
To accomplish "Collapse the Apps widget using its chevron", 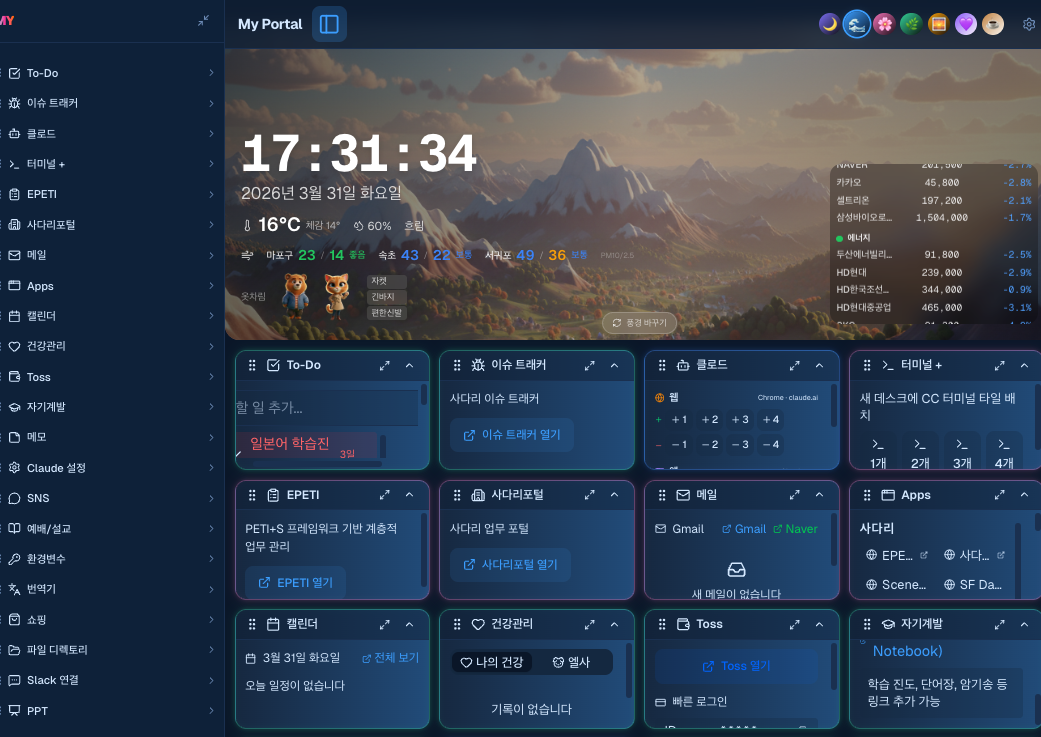I will click(1023, 495).
